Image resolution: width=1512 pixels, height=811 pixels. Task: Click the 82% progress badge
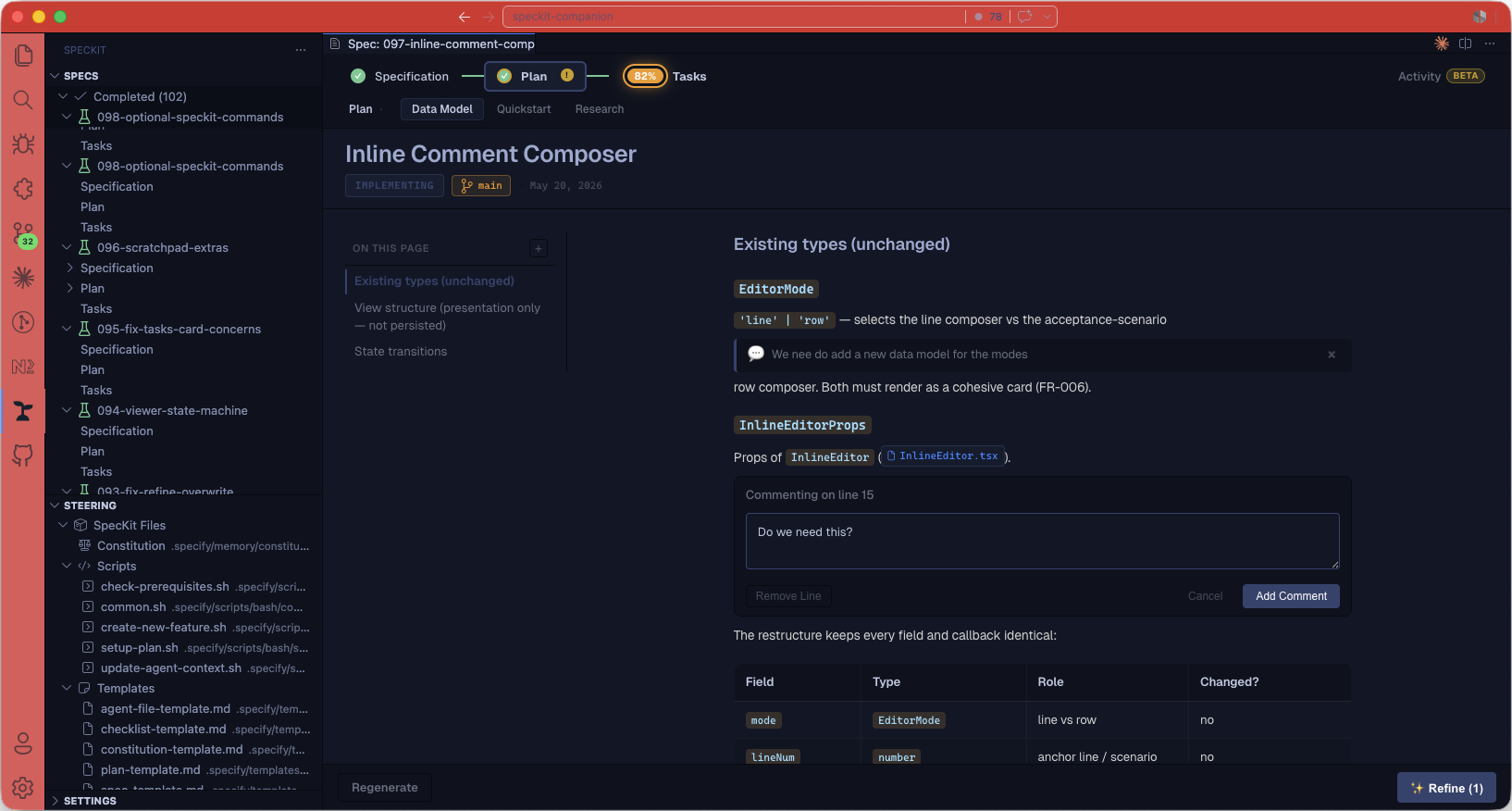(x=645, y=76)
